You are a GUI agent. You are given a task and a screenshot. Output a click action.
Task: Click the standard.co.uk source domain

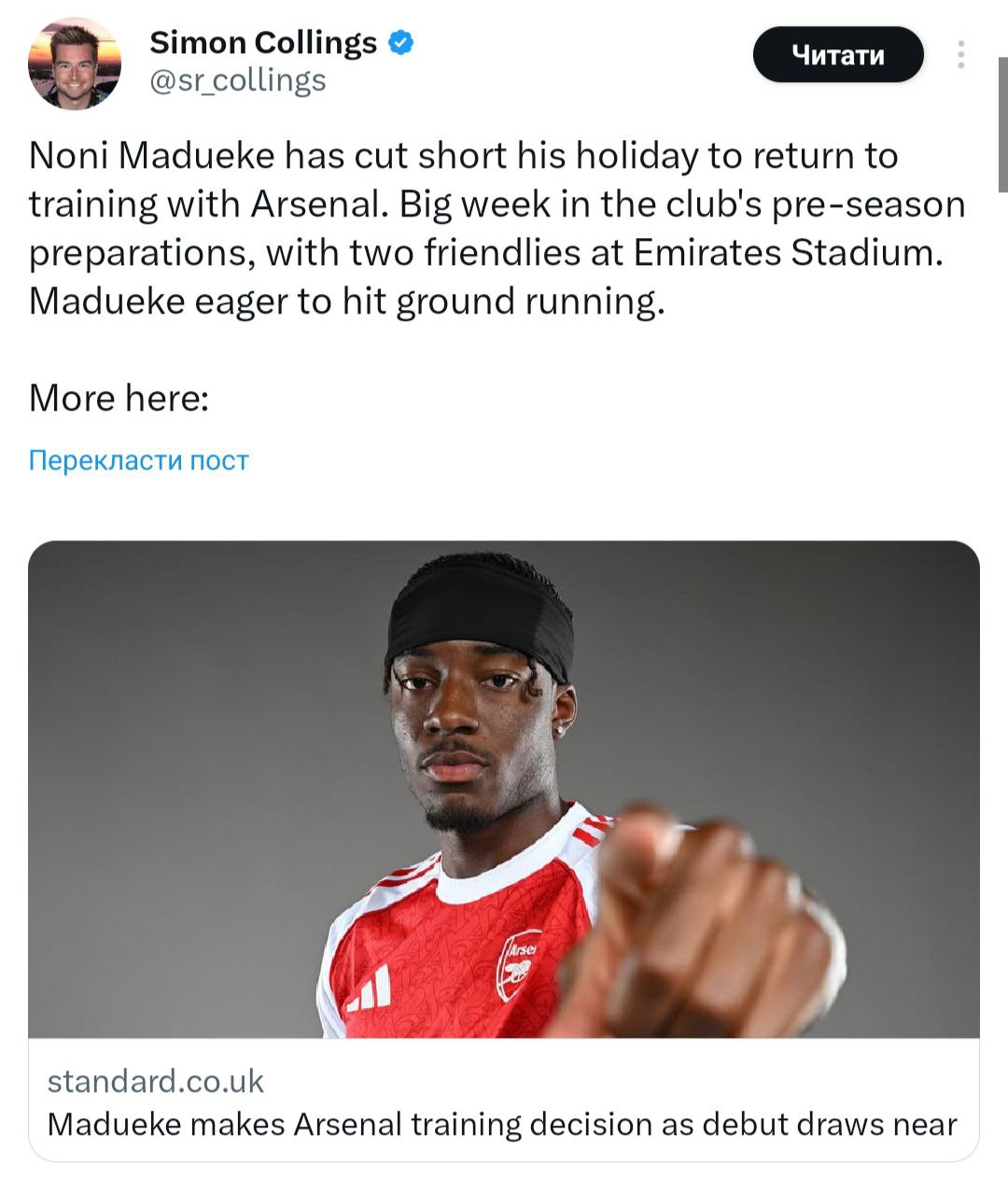156,1081
